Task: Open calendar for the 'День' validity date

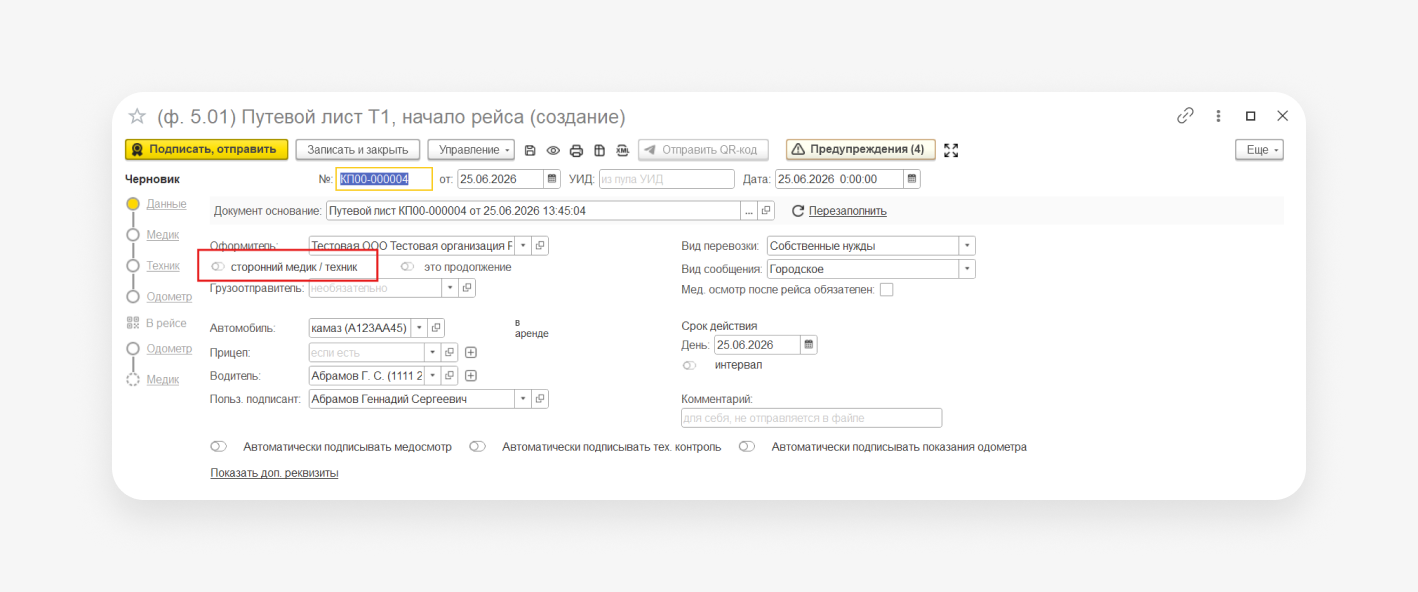Action: pos(809,345)
